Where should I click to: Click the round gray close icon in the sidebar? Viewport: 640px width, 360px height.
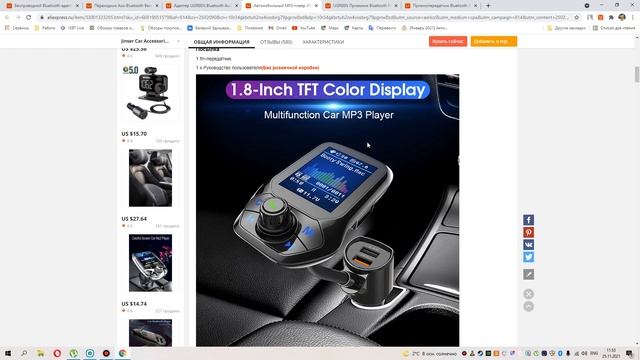(x=528, y=294)
